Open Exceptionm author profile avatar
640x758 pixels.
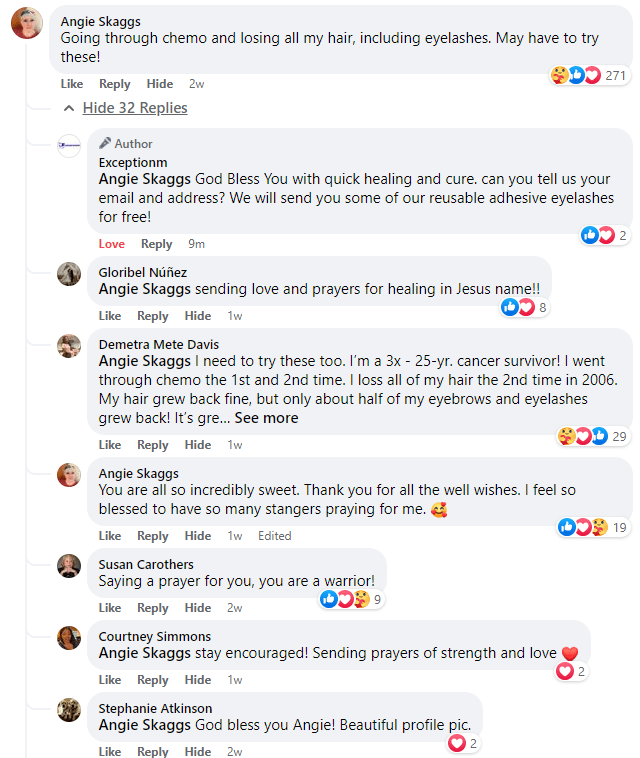pos(69,145)
